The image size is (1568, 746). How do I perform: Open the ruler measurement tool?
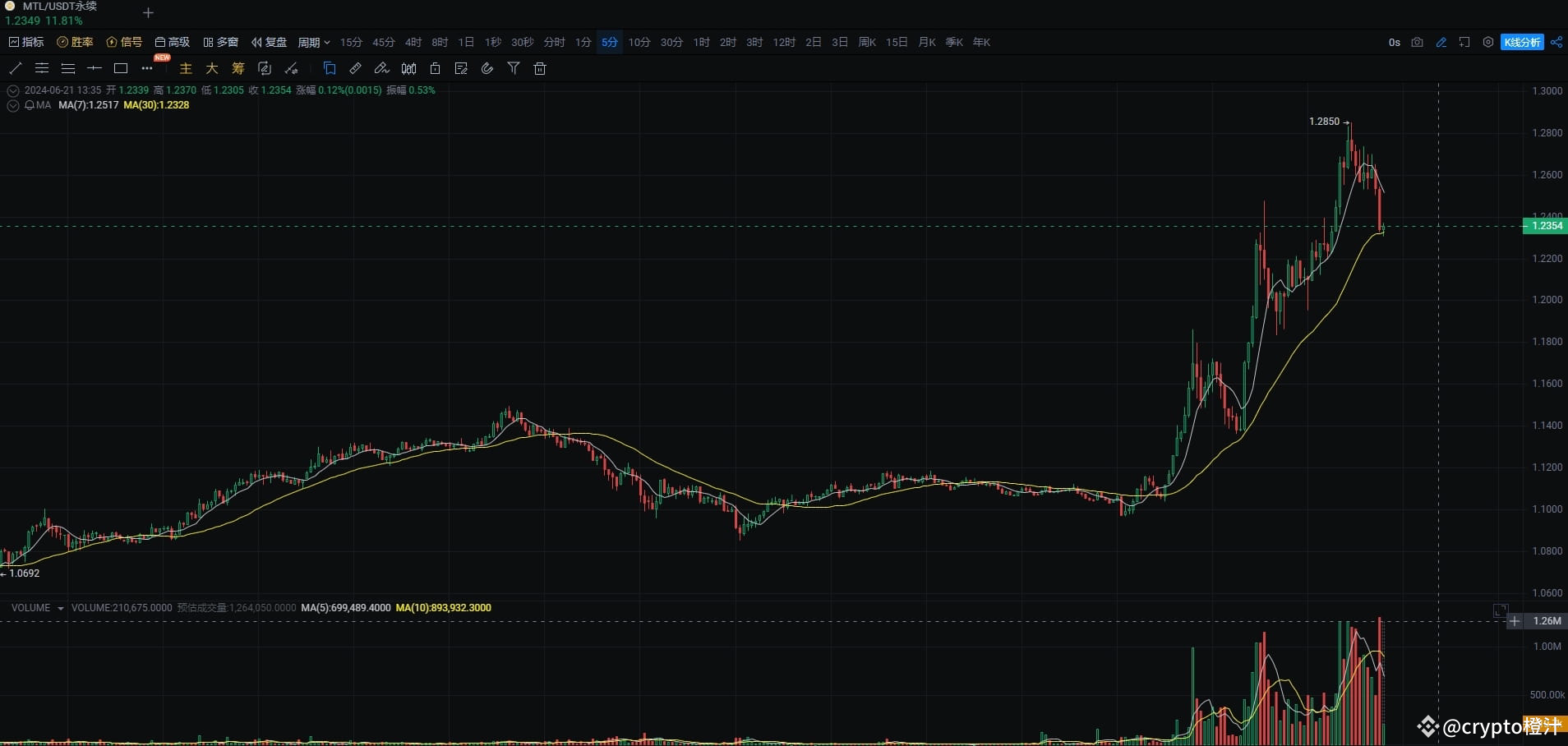(x=355, y=68)
